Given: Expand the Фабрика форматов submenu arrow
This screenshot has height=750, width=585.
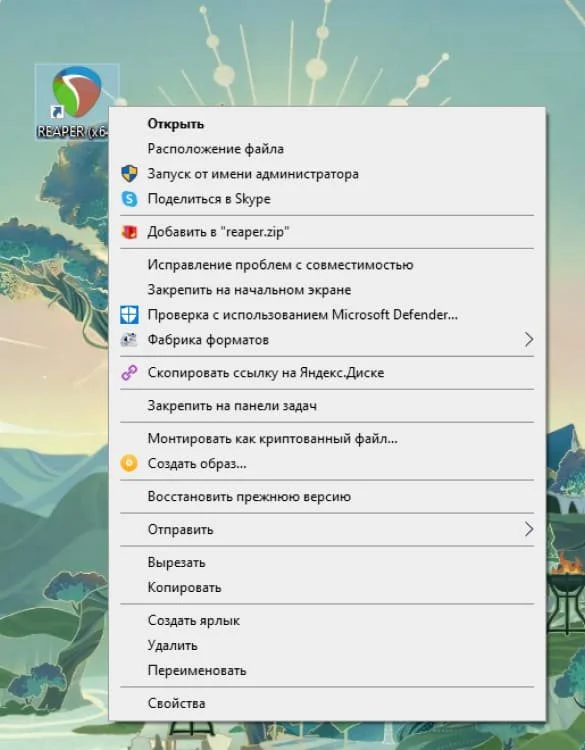Looking at the screenshot, I should coord(529,340).
